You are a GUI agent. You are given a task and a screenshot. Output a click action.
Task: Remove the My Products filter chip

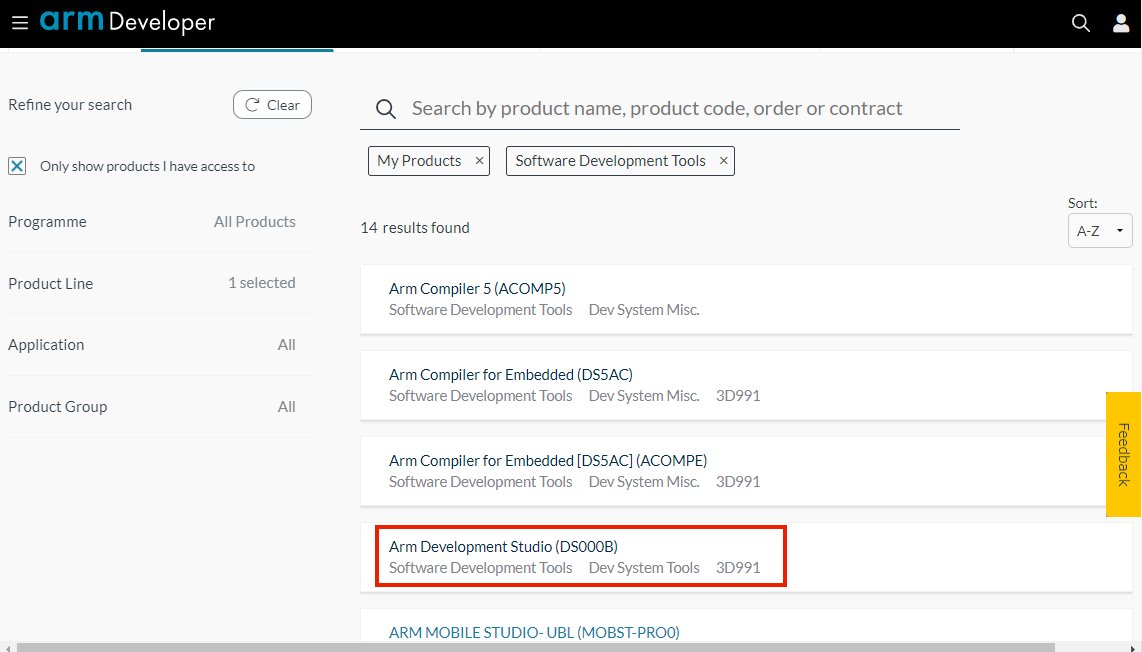(479, 161)
